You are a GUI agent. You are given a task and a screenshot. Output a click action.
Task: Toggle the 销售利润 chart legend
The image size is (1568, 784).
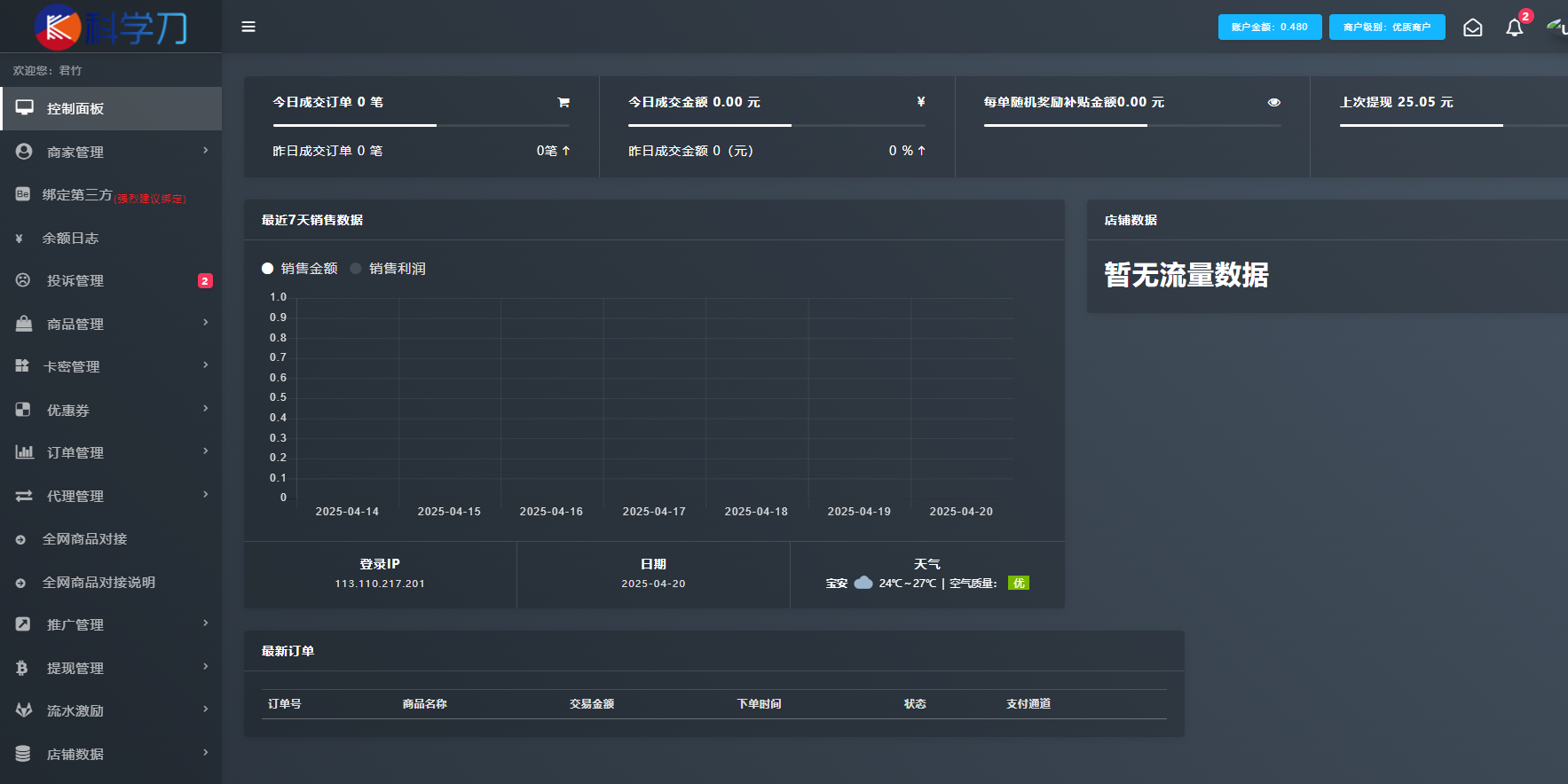point(388,268)
